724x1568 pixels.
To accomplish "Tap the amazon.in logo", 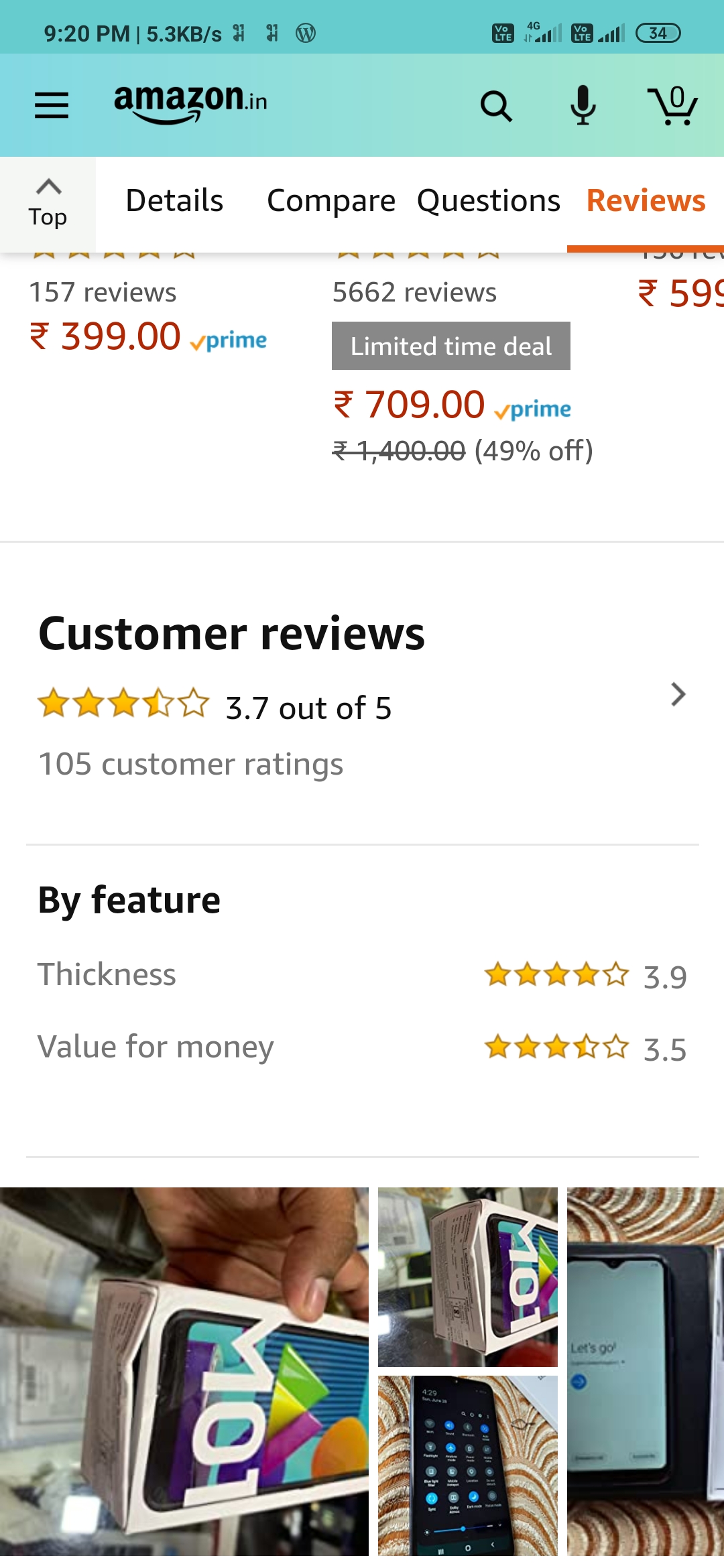I will 190,103.
